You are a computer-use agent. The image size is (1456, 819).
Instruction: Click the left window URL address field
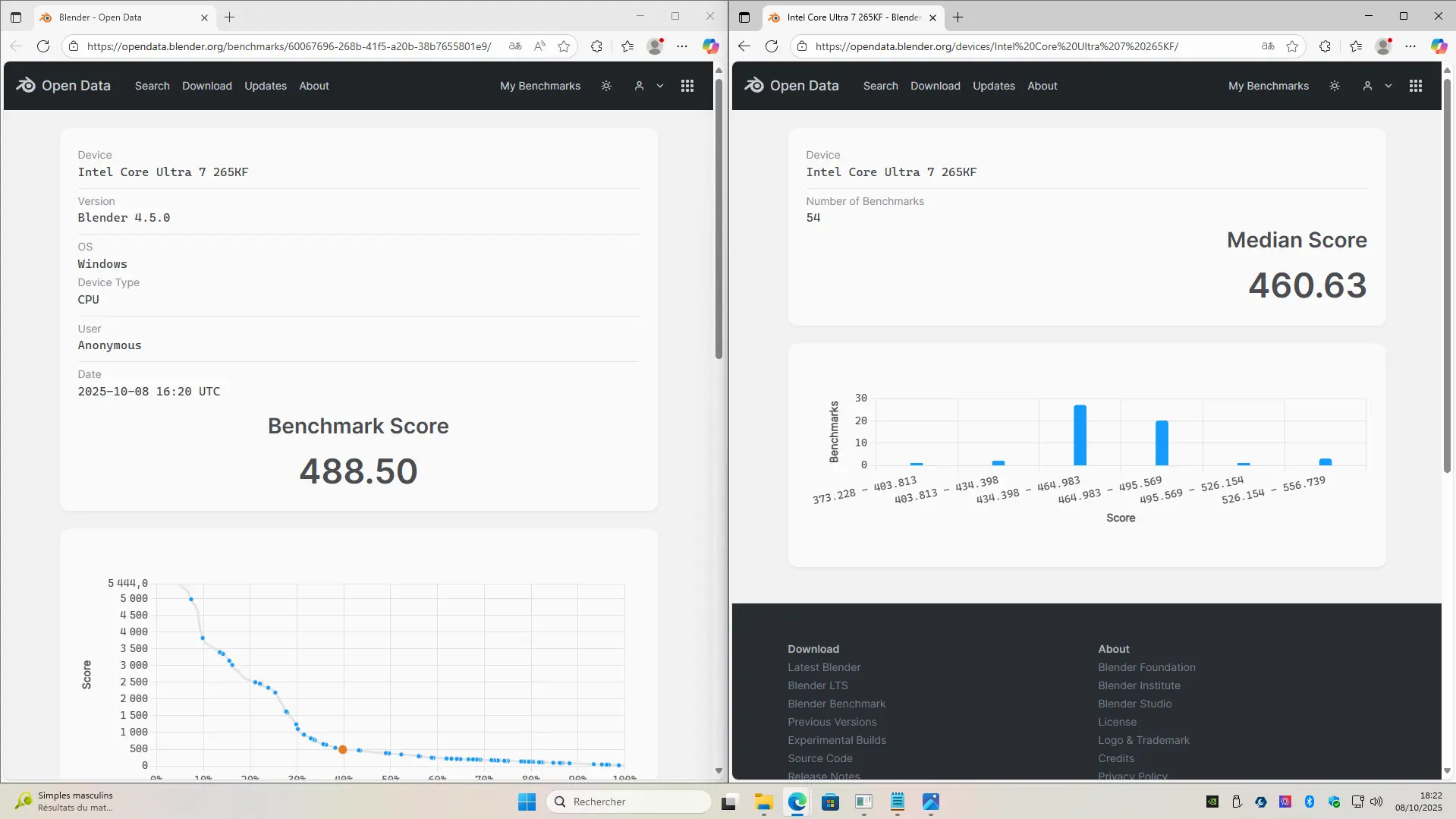click(x=289, y=46)
